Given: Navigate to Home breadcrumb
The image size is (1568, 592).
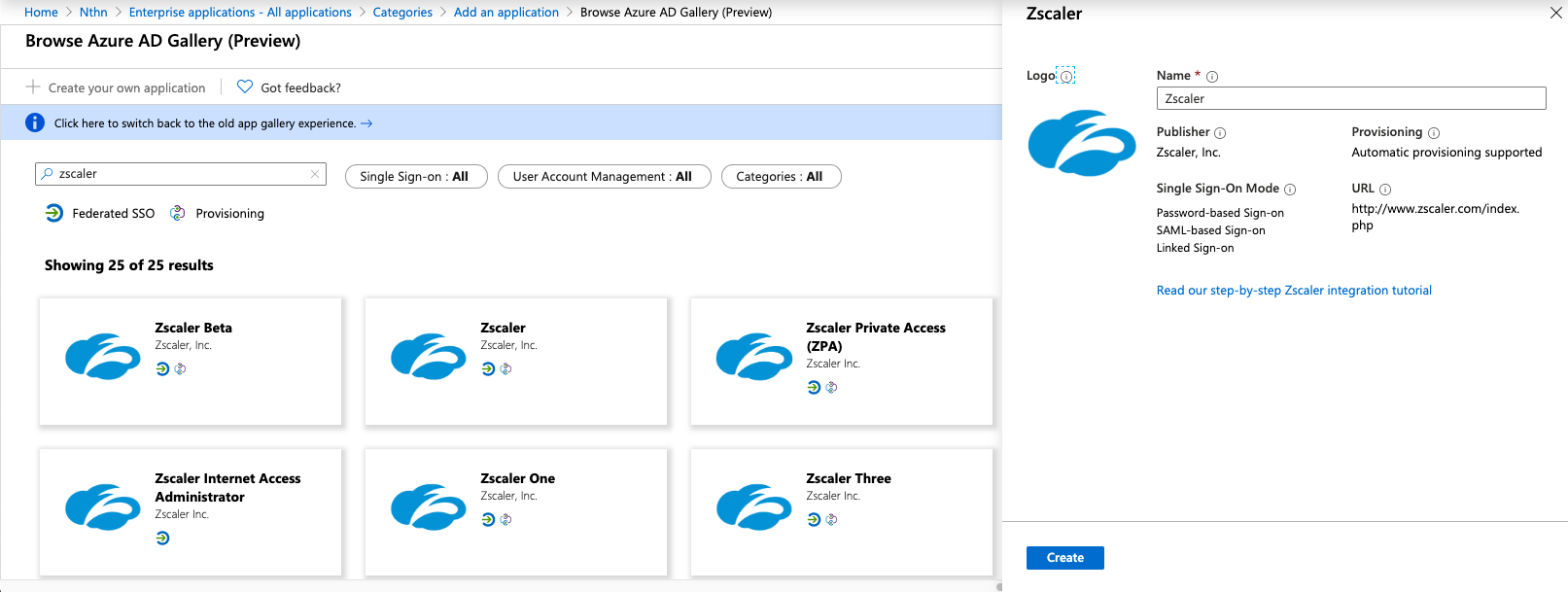Looking at the screenshot, I should (x=41, y=13).
